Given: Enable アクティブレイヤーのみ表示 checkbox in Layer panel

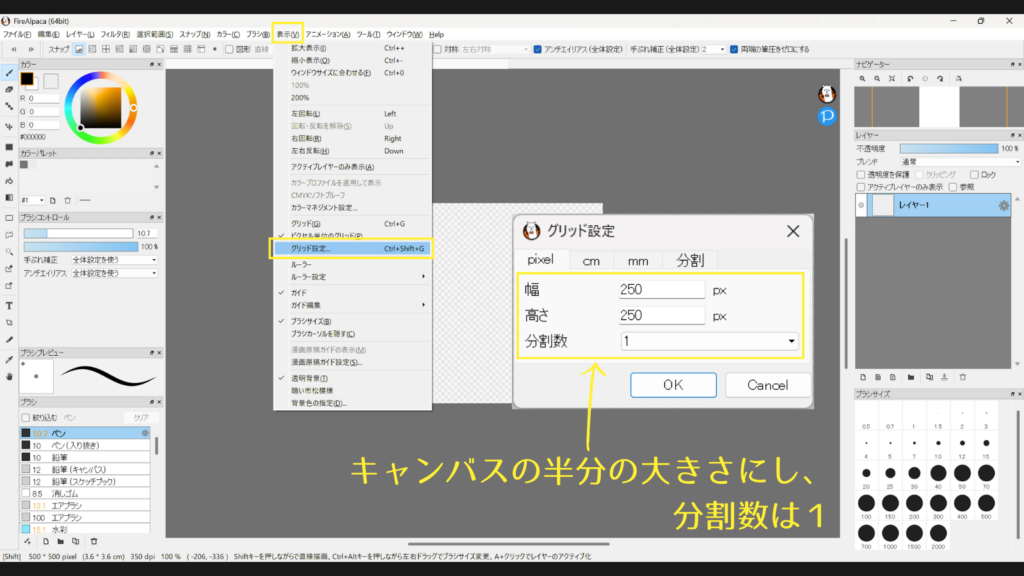Looking at the screenshot, I should pyautogui.click(x=861, y=187).
